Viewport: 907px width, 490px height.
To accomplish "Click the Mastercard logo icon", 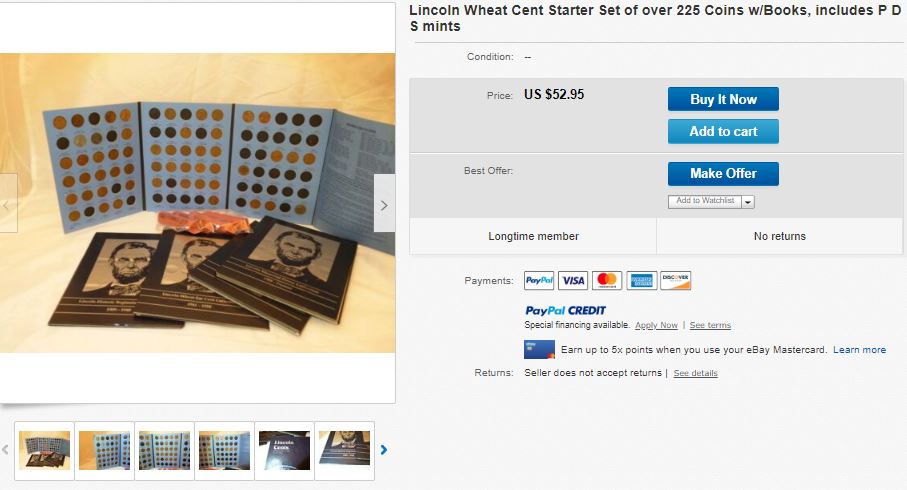I will click(607, 281).
